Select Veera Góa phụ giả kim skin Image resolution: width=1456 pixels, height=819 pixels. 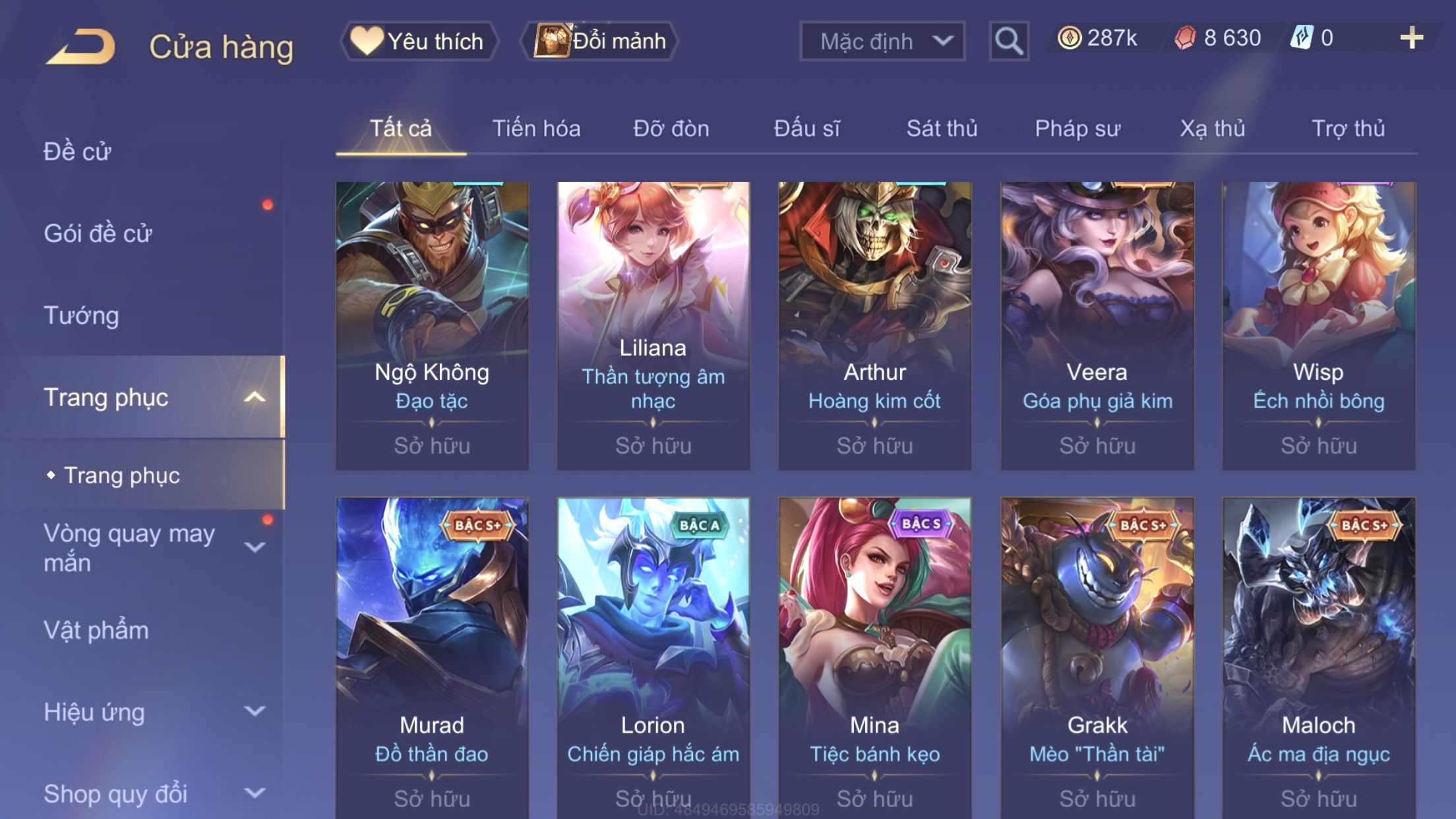[1097, 326]
